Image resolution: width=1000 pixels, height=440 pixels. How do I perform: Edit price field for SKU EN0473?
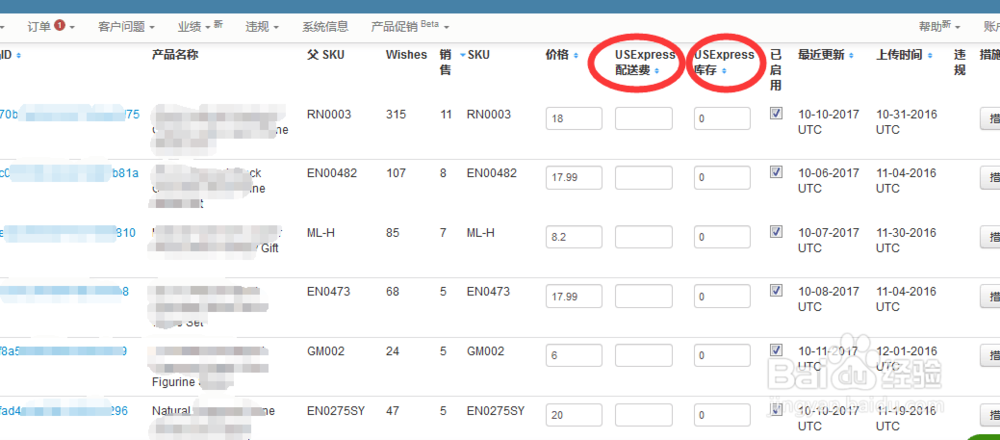[x=574, y=297]
